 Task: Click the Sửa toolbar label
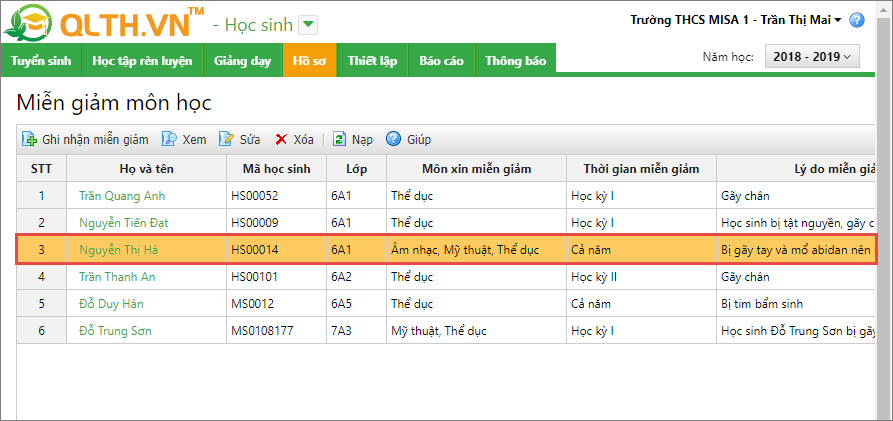click(x=250, y=140)
